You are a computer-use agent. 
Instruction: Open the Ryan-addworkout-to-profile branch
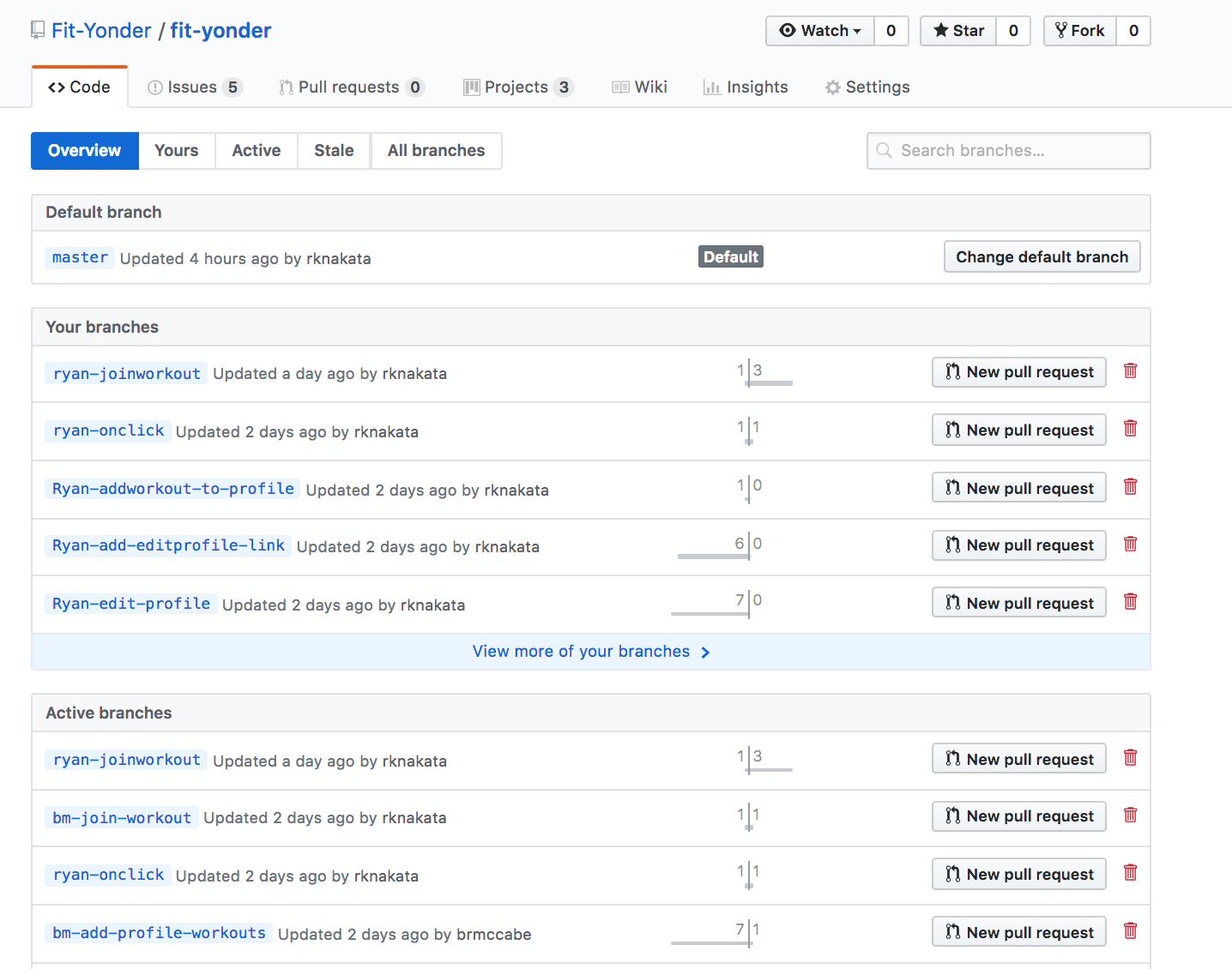[x=172, y=489]
